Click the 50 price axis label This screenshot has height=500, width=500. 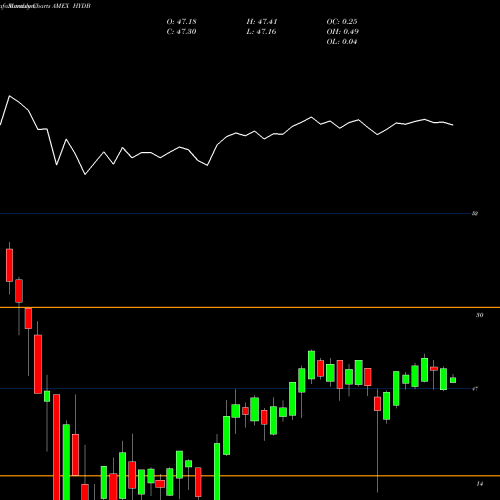click(479, 315)
